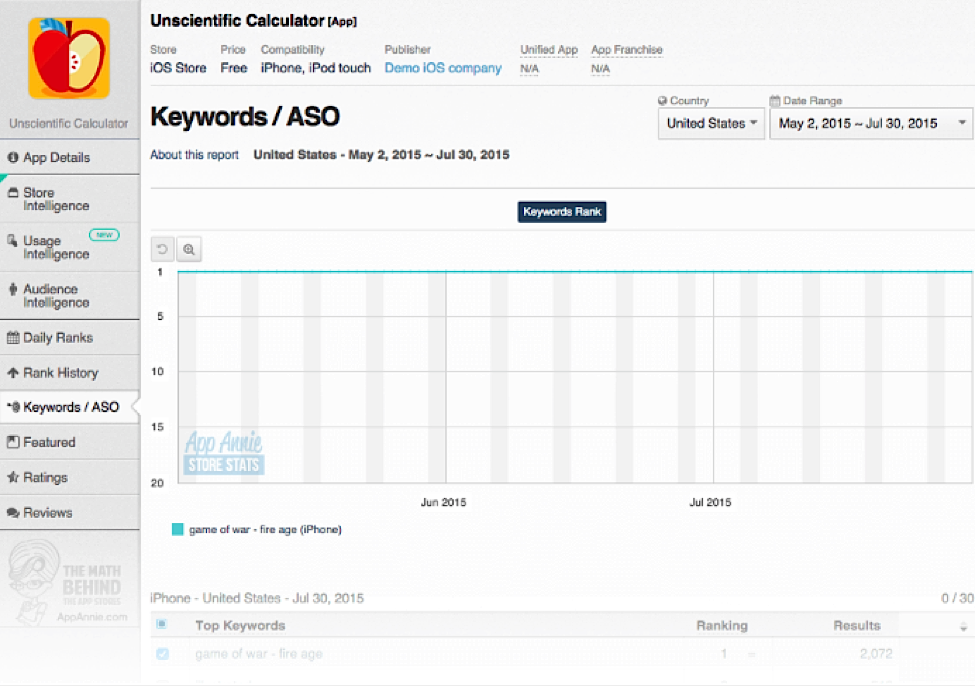Click the Daily Ranks calendar icon
The width and height of the screenshot is (975, 686).
coord(12,338)
